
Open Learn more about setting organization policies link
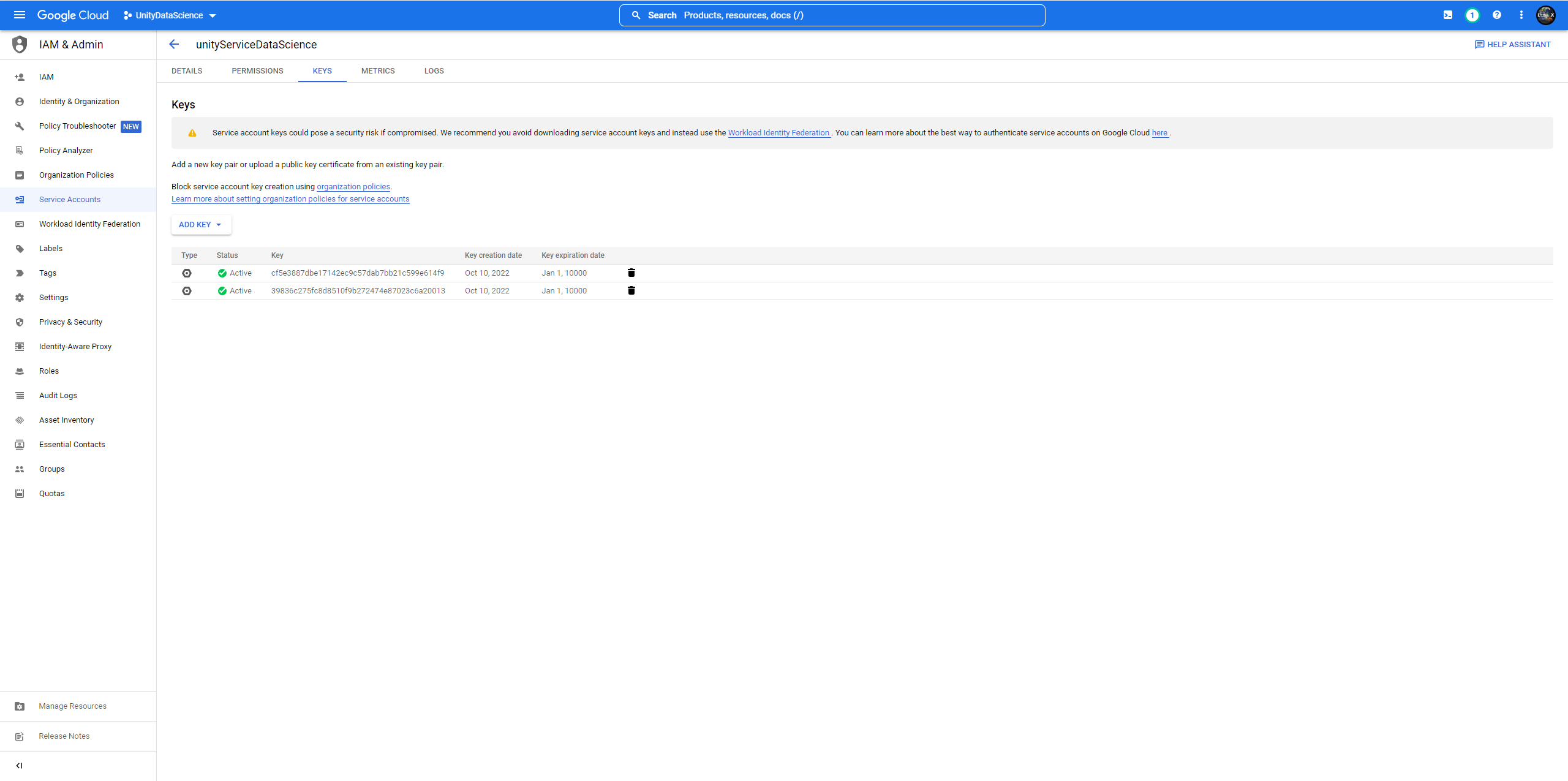(x=290, y=199)
